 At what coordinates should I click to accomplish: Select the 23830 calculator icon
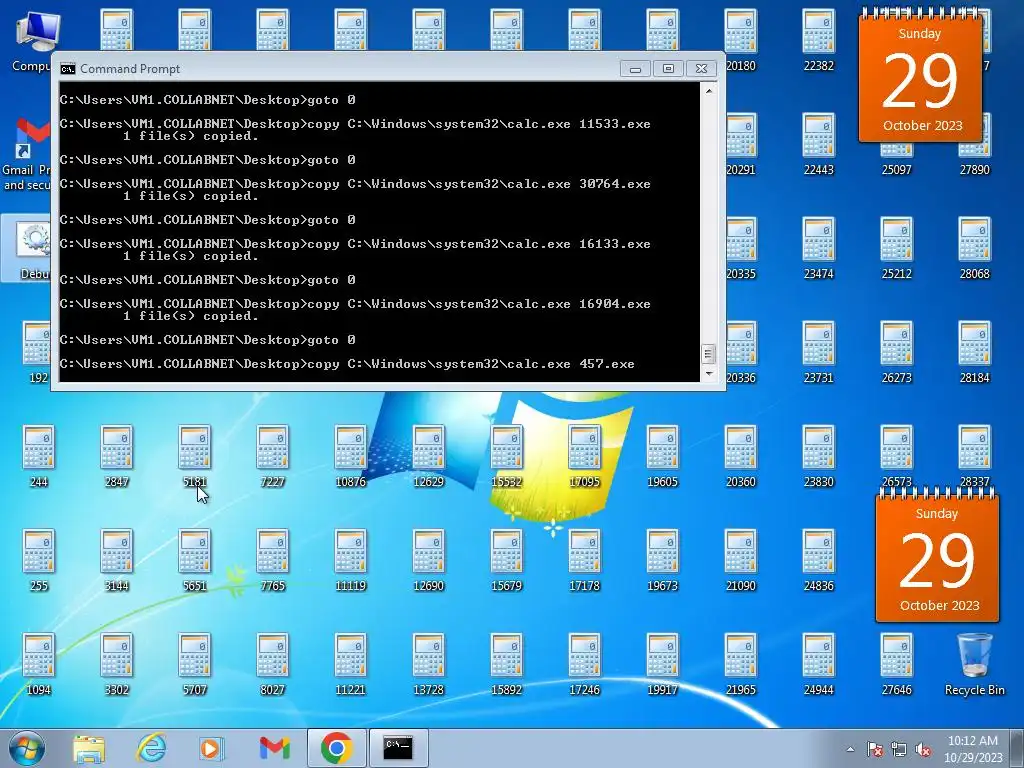[818, 456]
